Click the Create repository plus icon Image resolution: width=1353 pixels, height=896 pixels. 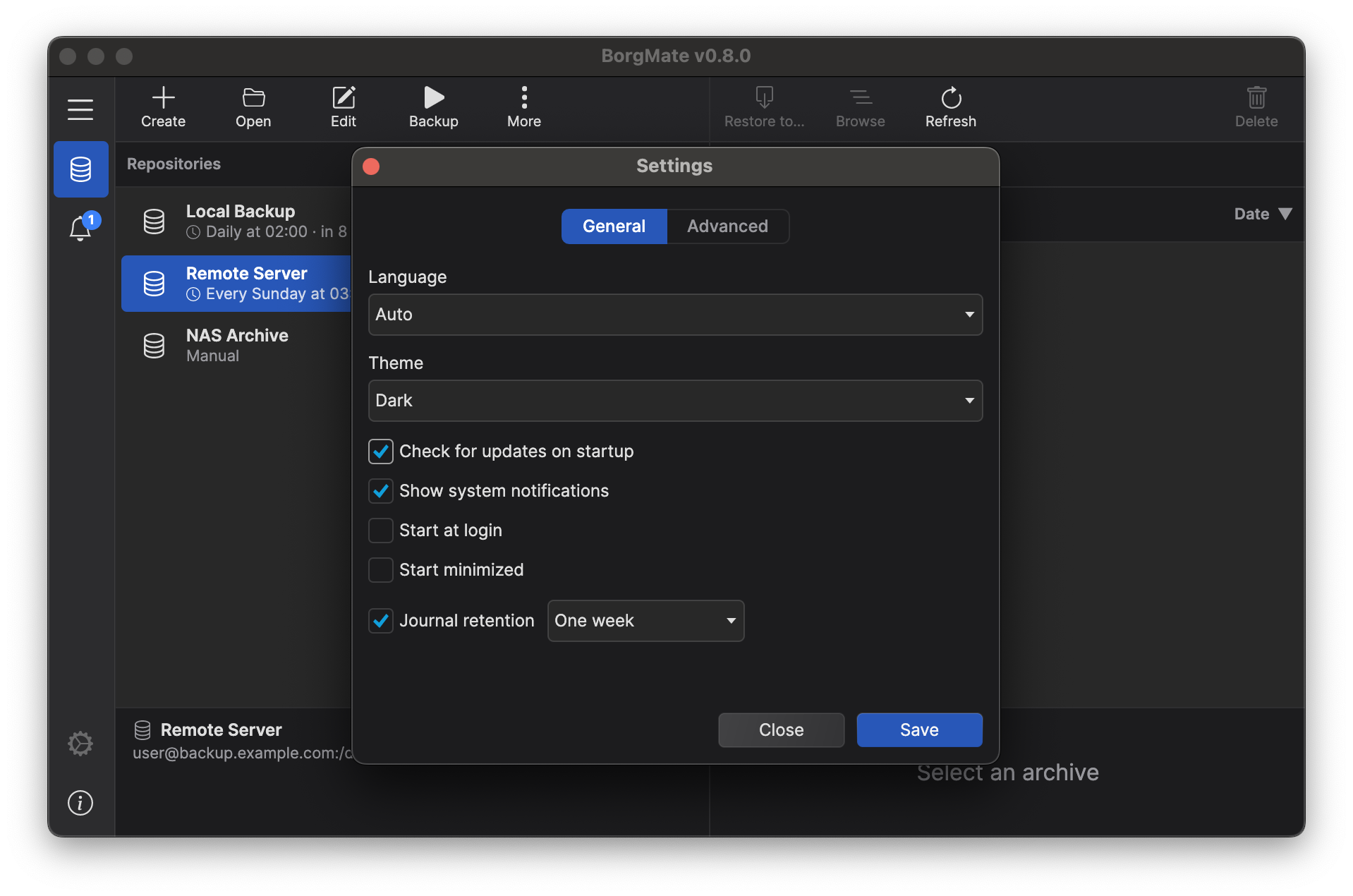click(x=163, y=97)
